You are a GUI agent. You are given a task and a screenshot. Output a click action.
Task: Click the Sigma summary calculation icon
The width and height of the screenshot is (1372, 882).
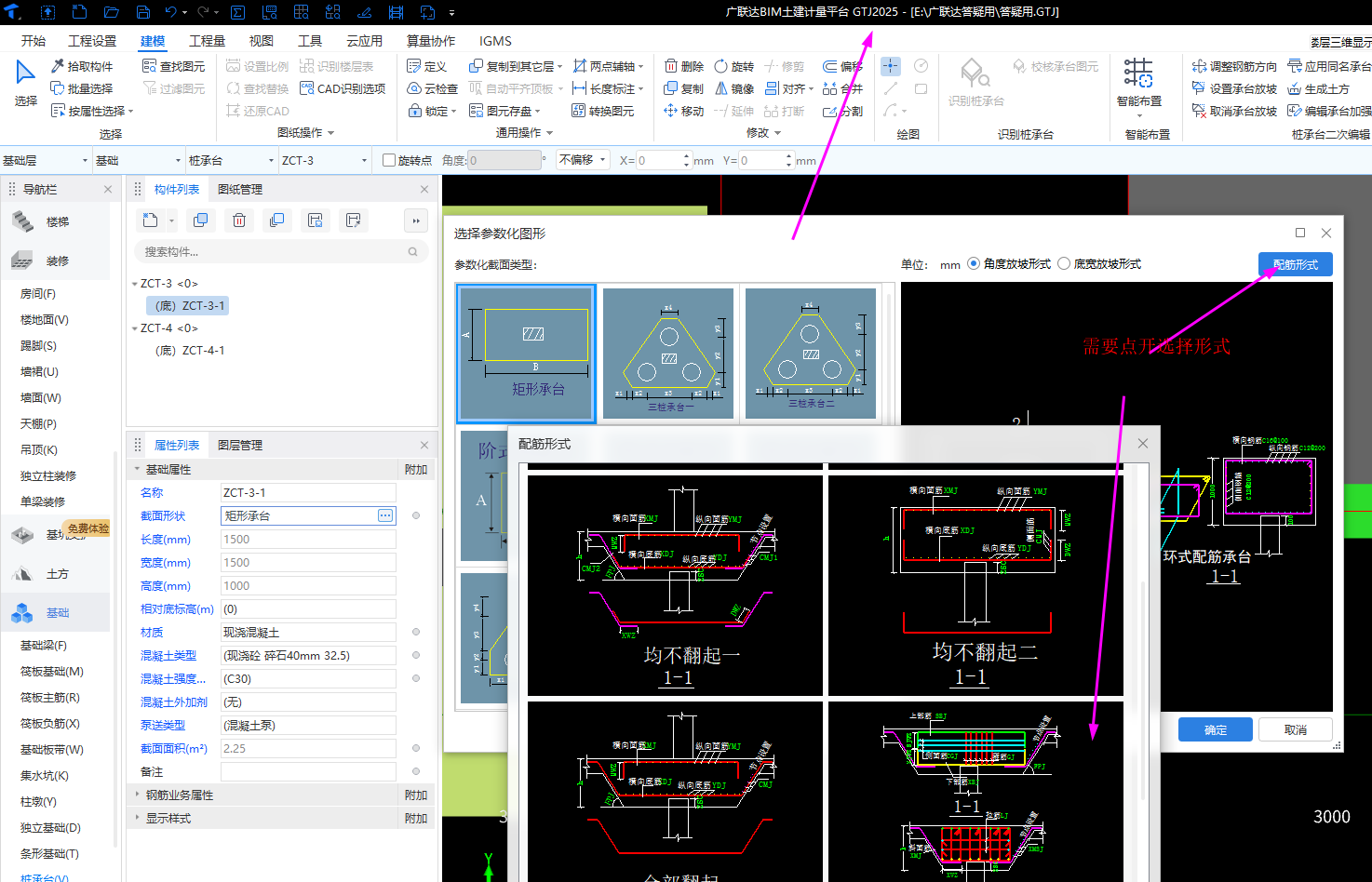coord(237,12)
